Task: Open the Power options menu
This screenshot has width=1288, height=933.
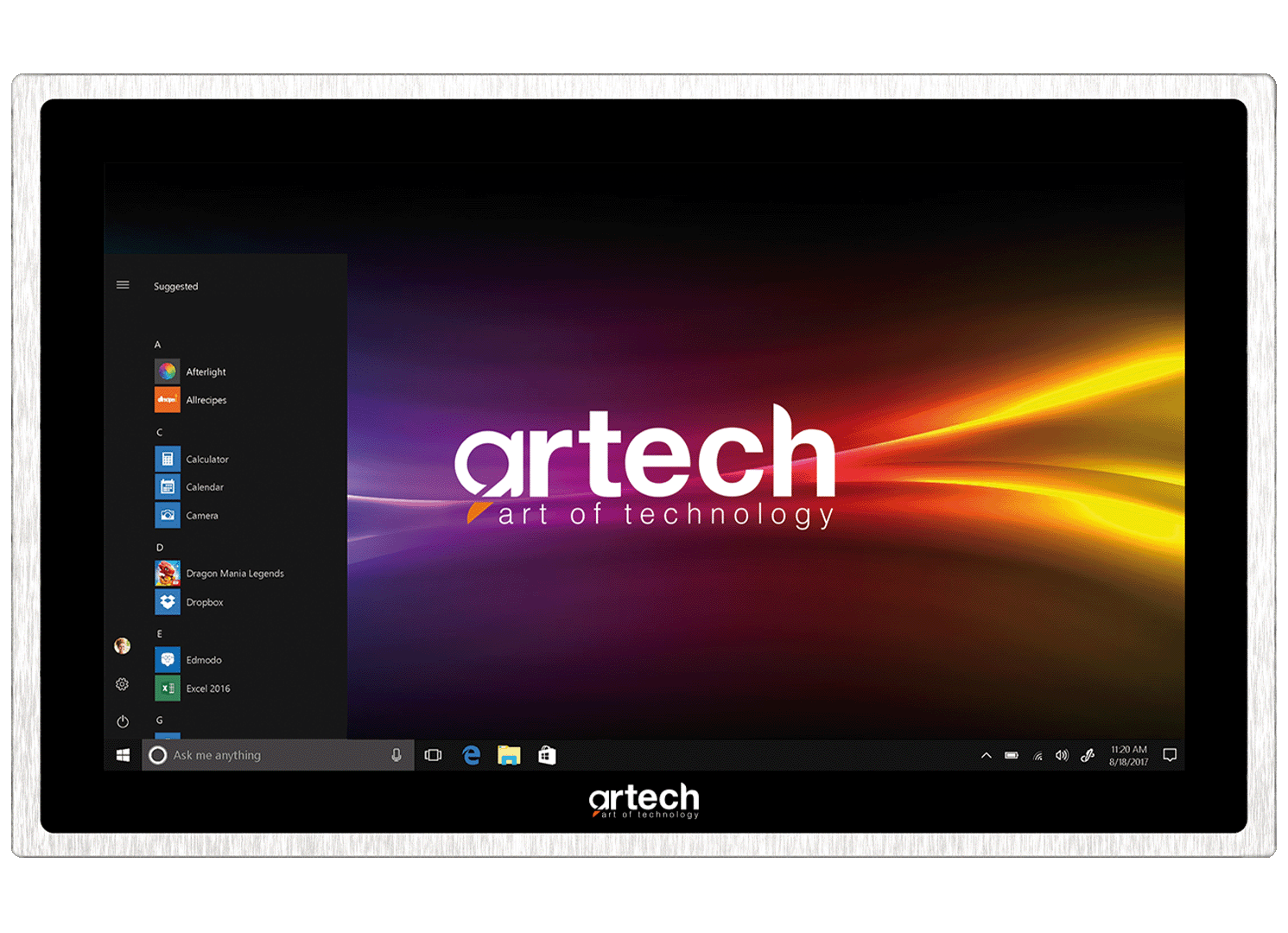Action: 123,721
